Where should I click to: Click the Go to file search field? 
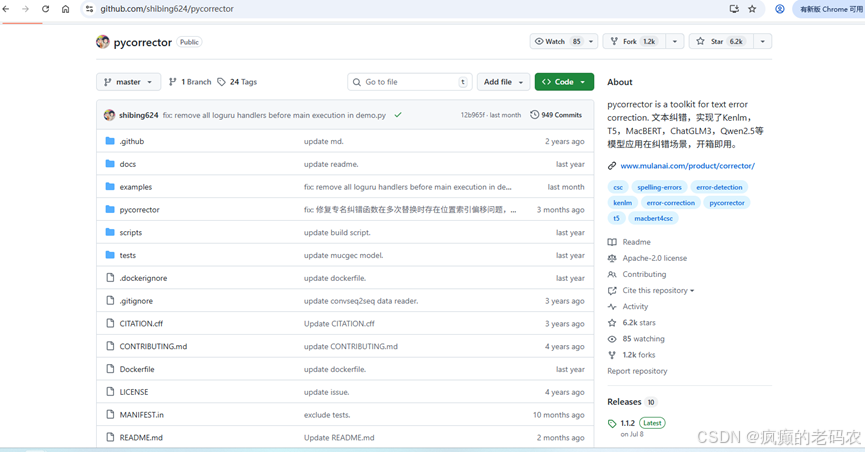(x=410, y=82)
